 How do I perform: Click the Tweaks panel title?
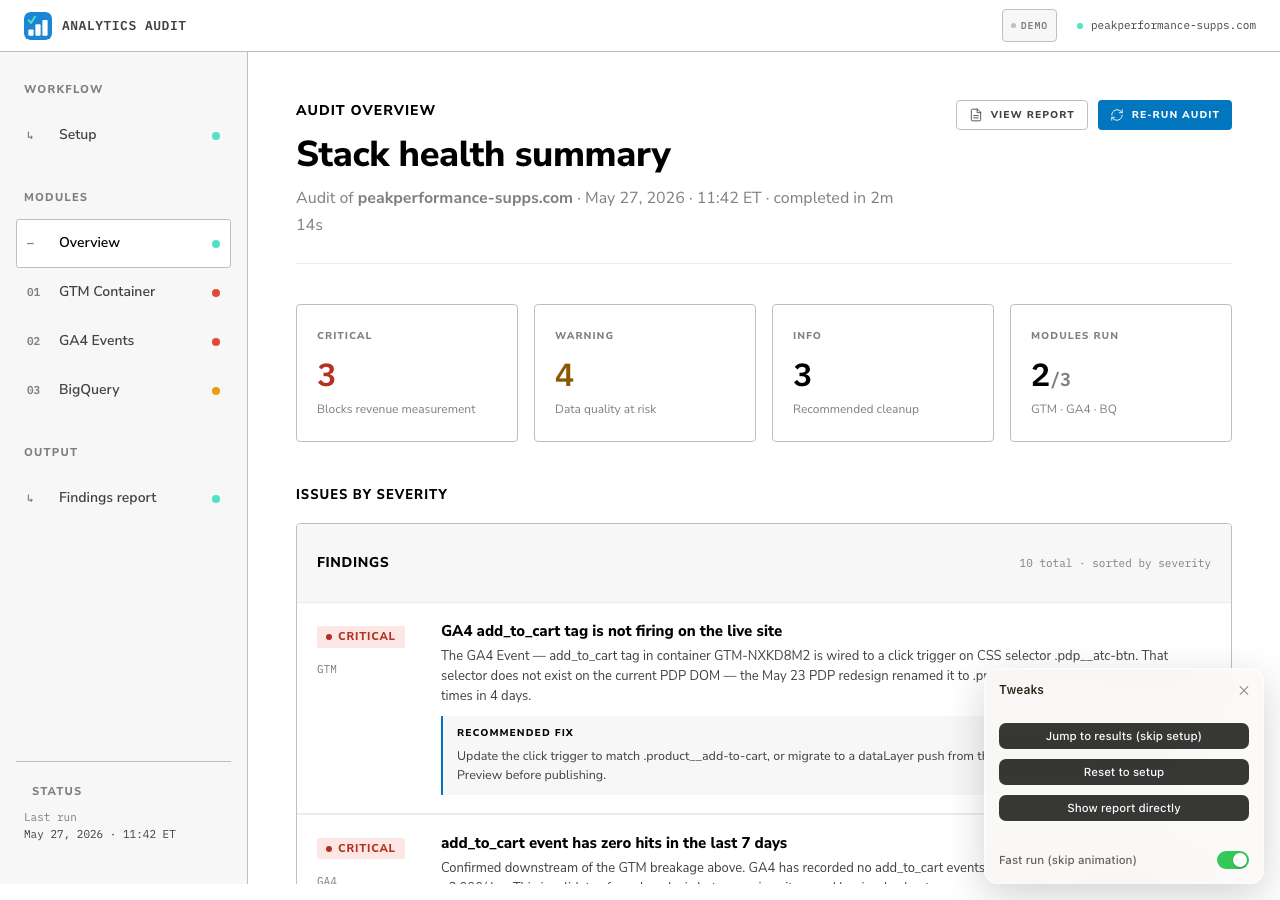pyautogui.click(x=1021, y=690)
